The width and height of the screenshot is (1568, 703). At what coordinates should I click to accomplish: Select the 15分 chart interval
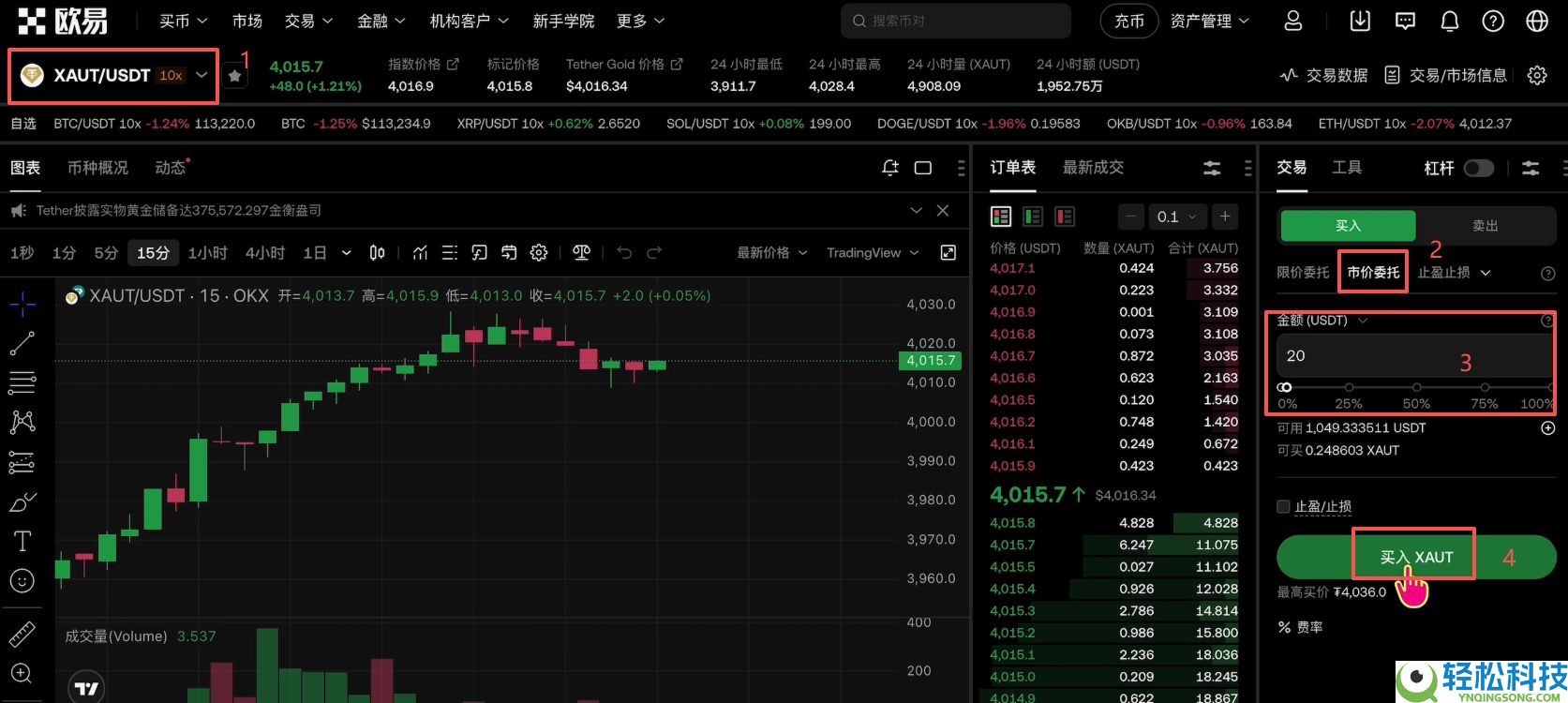coord(154,252)
